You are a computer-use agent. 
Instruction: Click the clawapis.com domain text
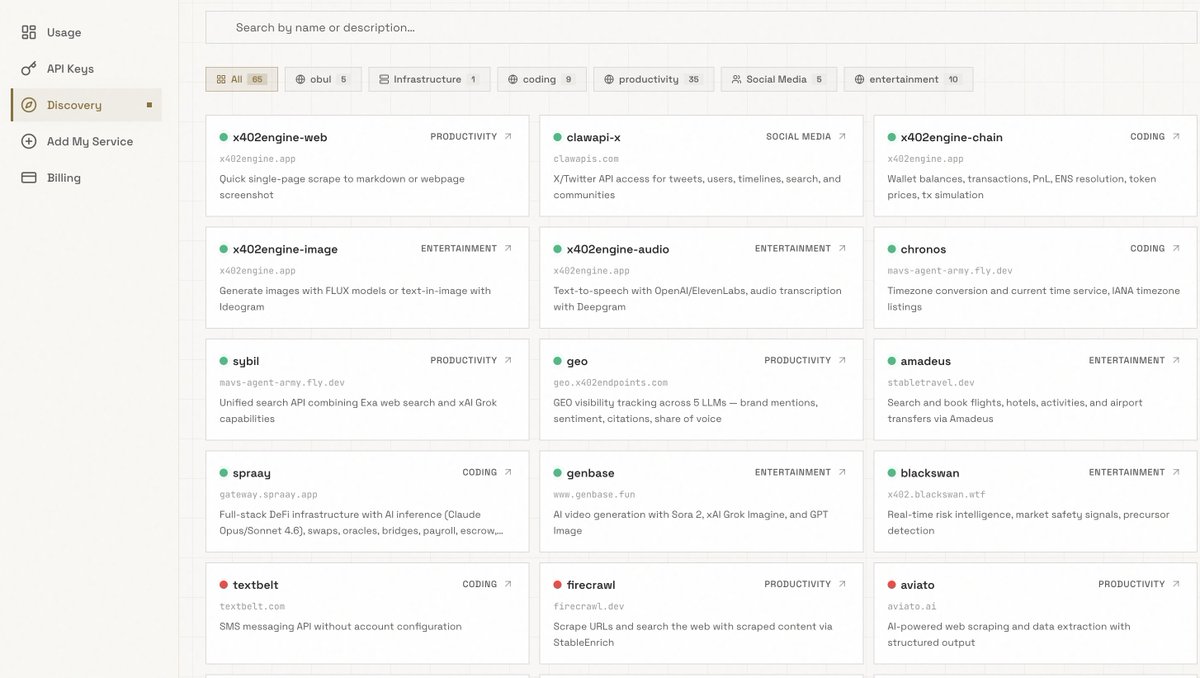[587, 159]
